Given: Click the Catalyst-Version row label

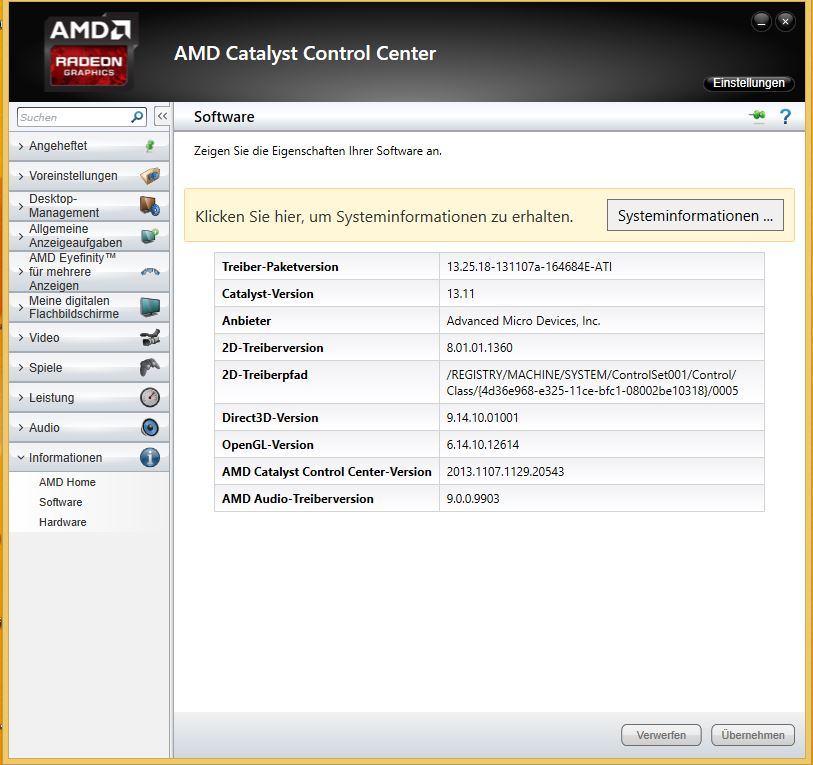Looking at the screenshot, I should point(268,294).
